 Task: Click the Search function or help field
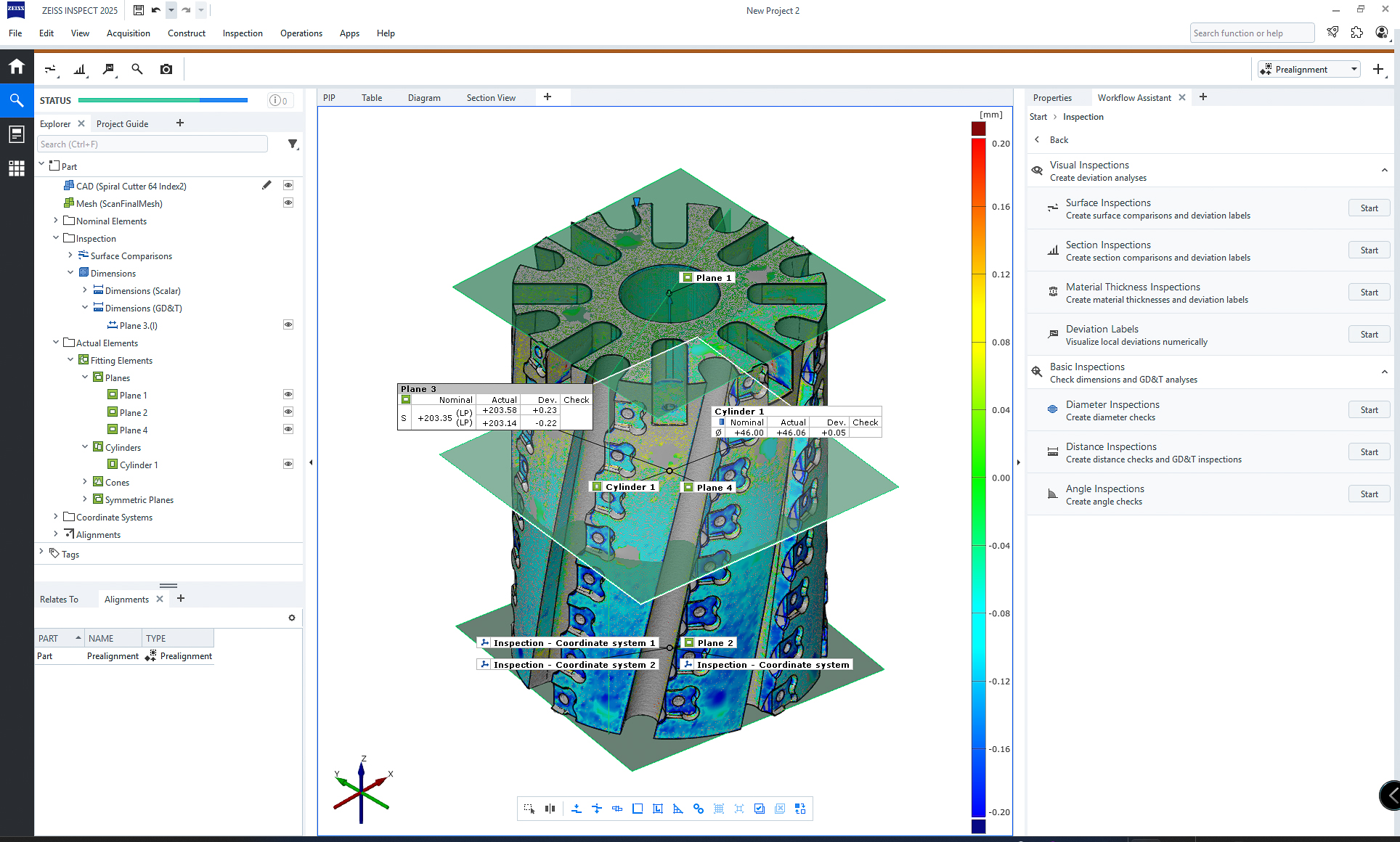tap(1253, 33)
